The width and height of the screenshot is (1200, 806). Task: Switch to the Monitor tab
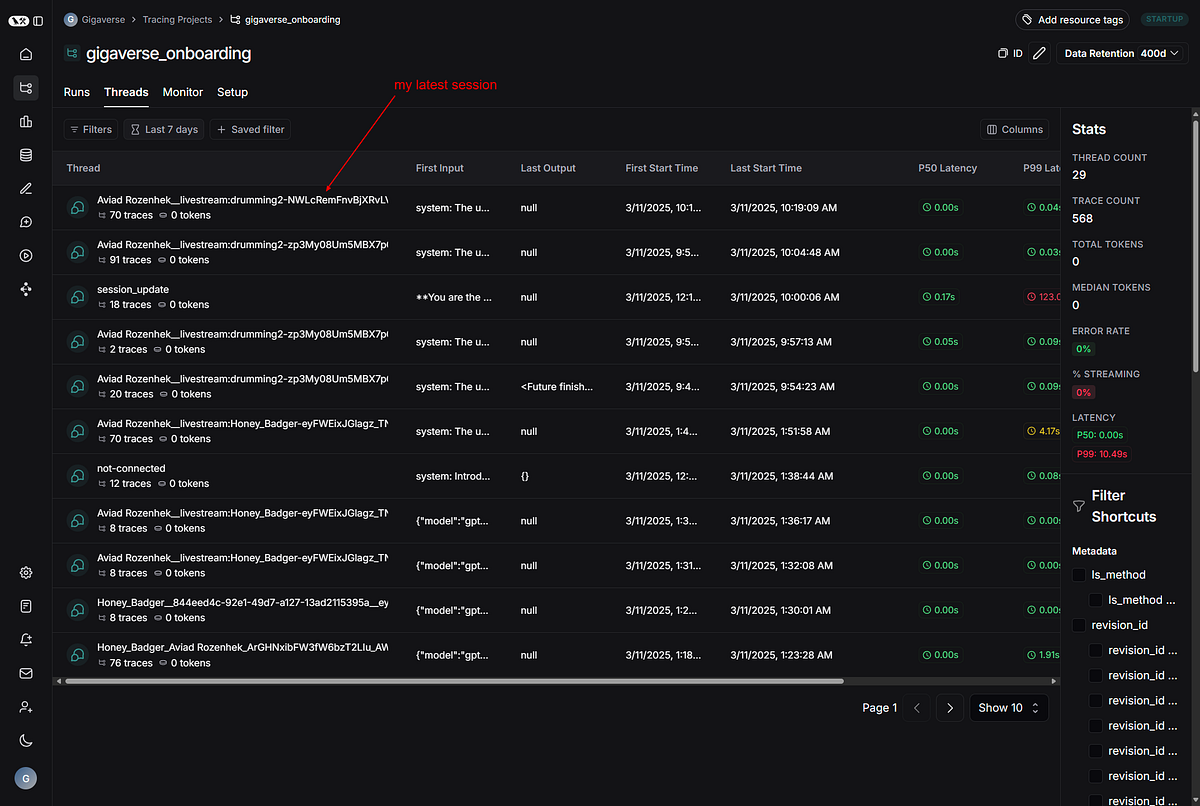point(182,92)
